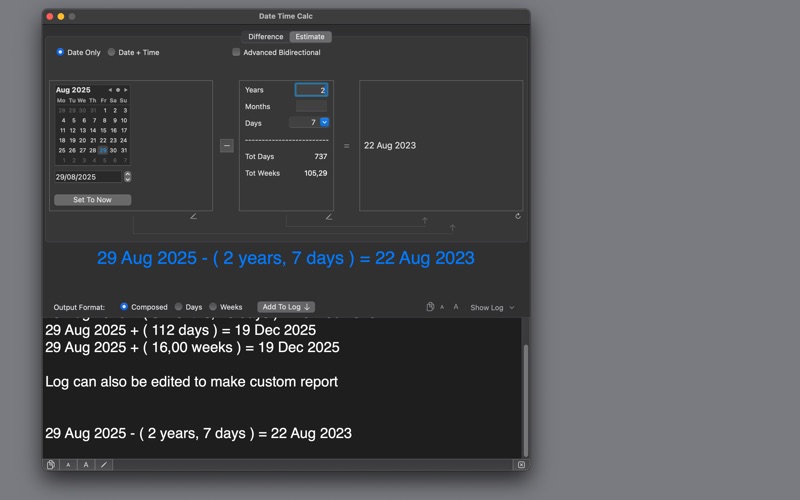Click the Years input field

[x=311, y=90]
